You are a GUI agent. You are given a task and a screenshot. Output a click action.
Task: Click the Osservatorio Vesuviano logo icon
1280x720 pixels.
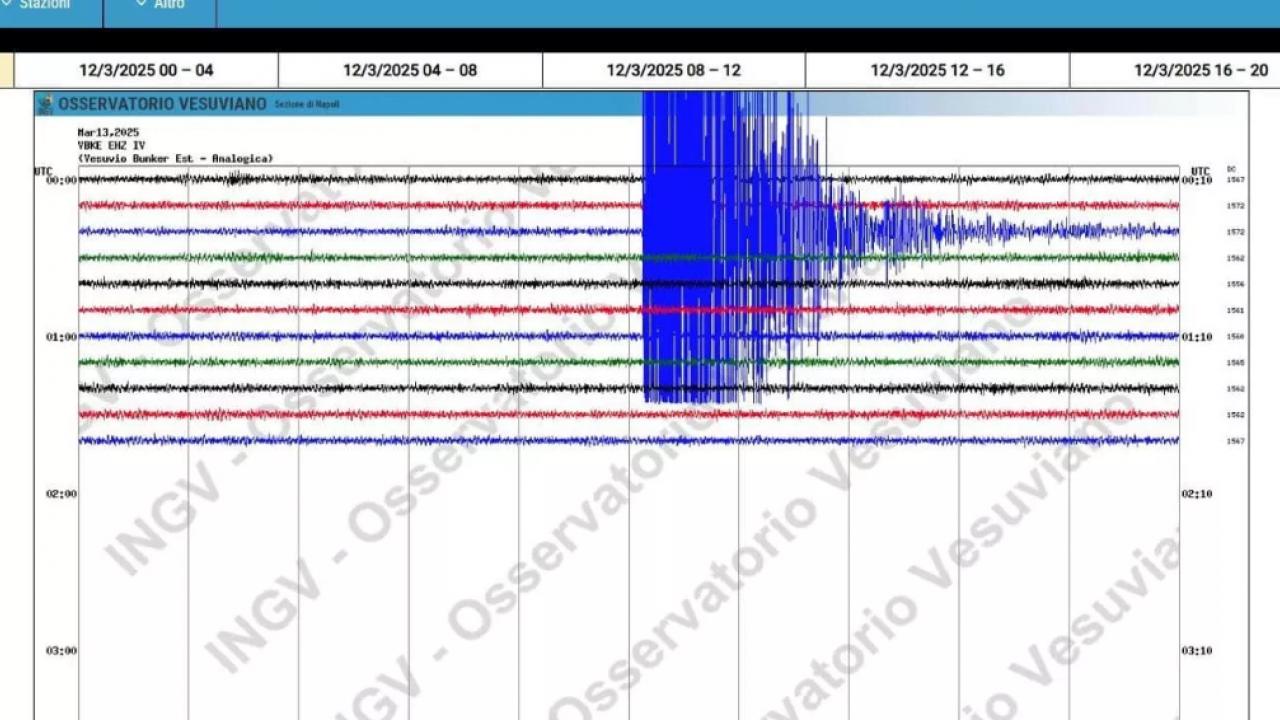tap(45, 104)
